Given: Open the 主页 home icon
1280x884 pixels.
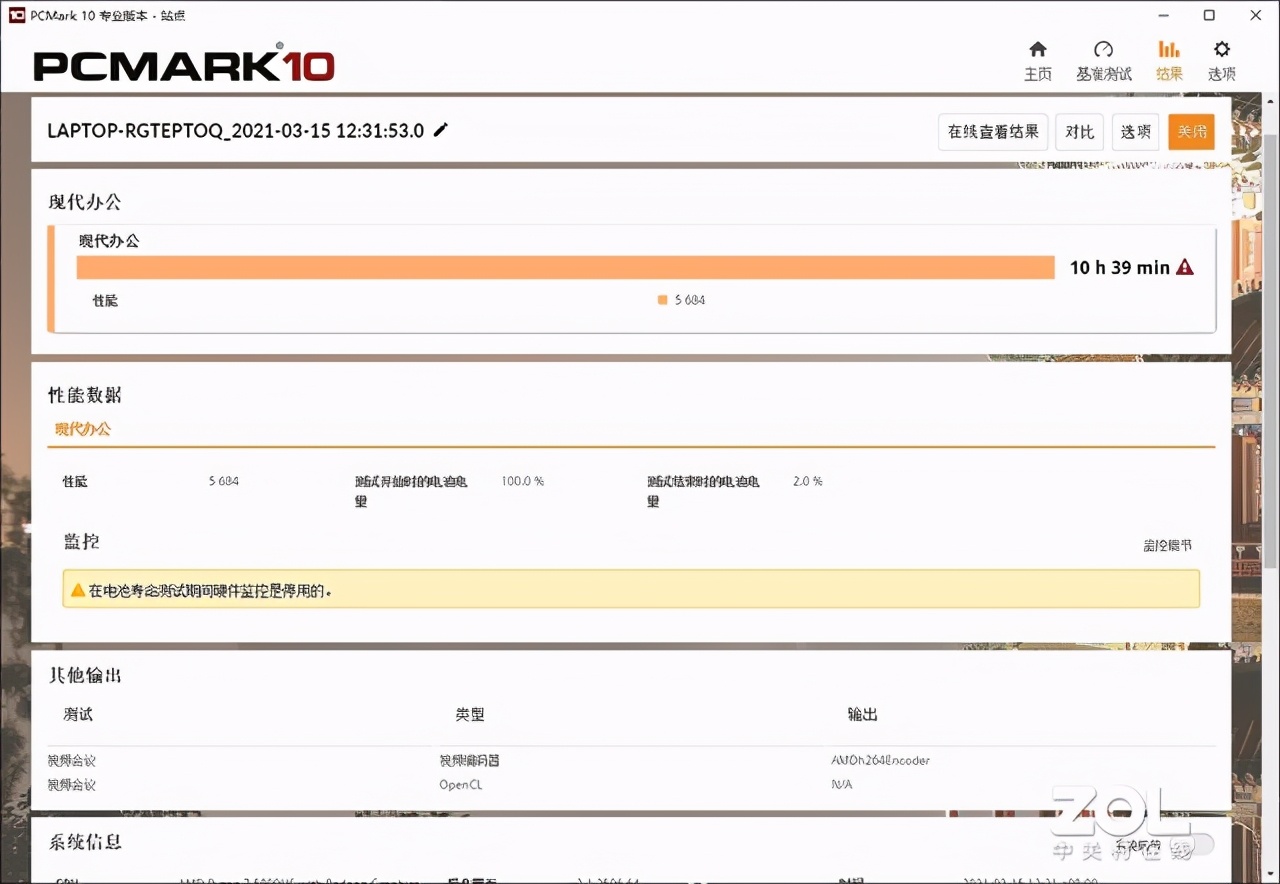Looking at the screenshot, I should (1038, 49).
